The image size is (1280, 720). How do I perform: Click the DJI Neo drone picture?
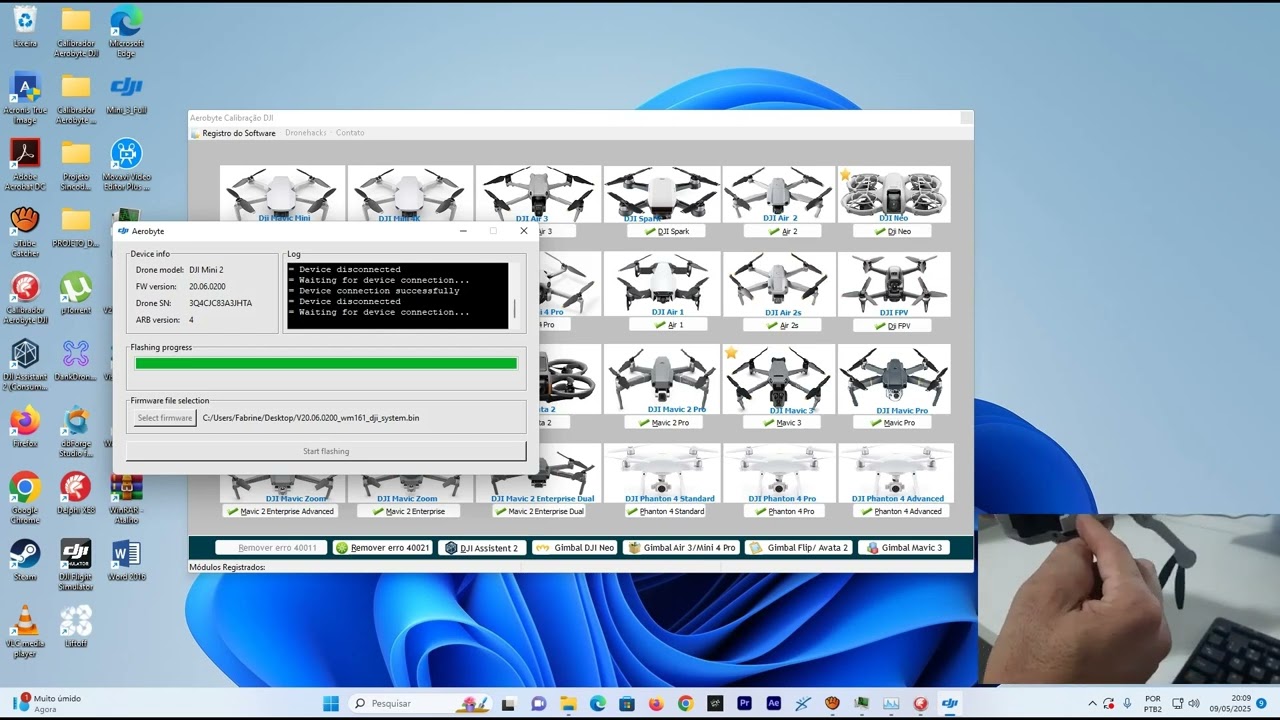[x=894, y=193]
